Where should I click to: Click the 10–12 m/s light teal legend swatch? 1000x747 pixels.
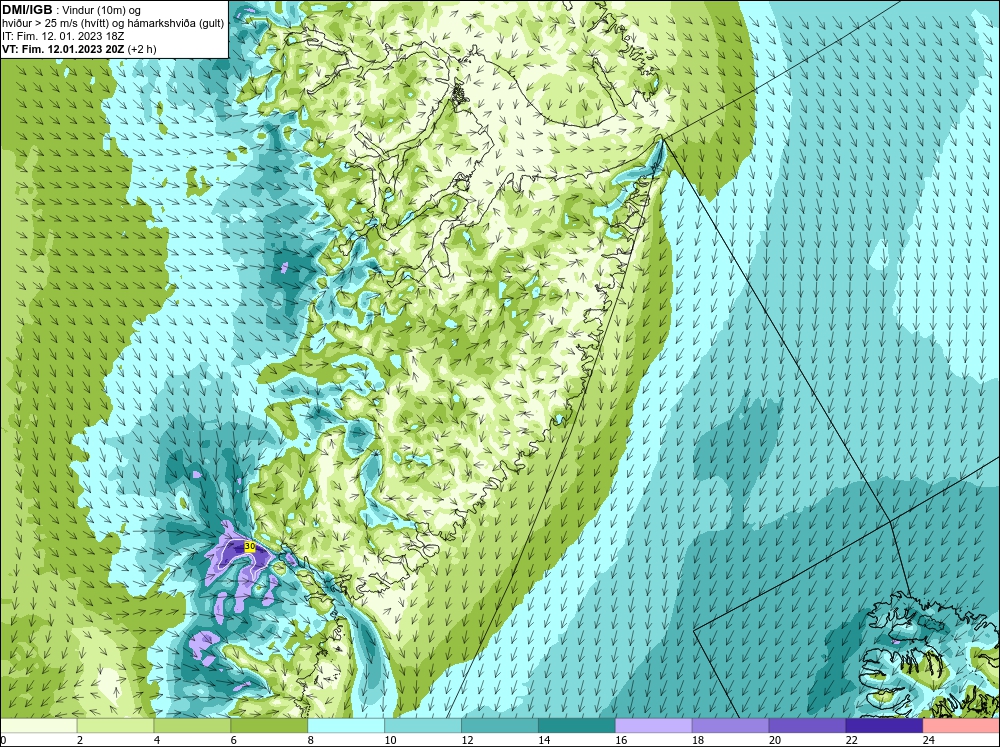point(423,726)
